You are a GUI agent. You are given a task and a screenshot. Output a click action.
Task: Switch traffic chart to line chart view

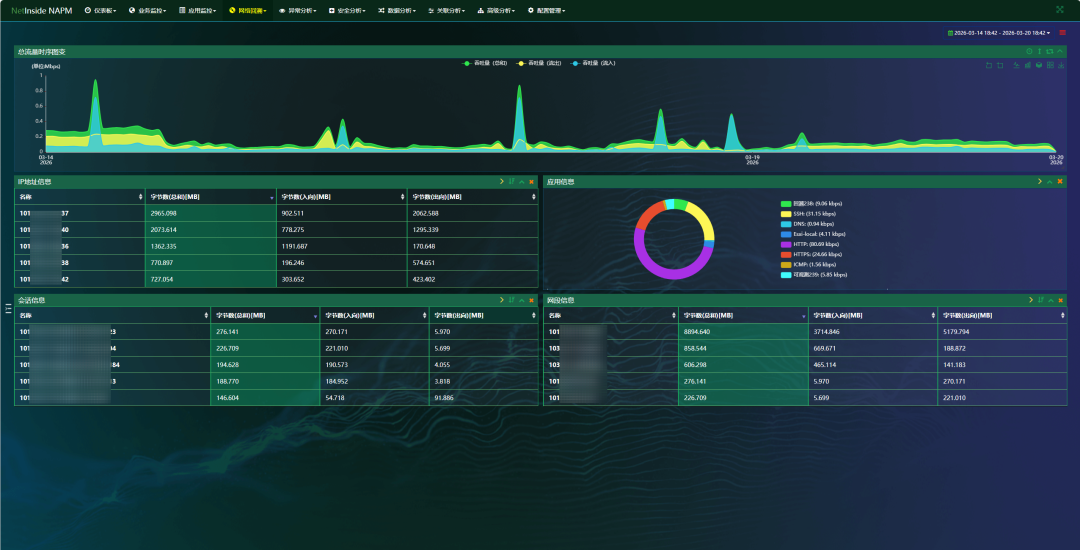pos(1017,65)
